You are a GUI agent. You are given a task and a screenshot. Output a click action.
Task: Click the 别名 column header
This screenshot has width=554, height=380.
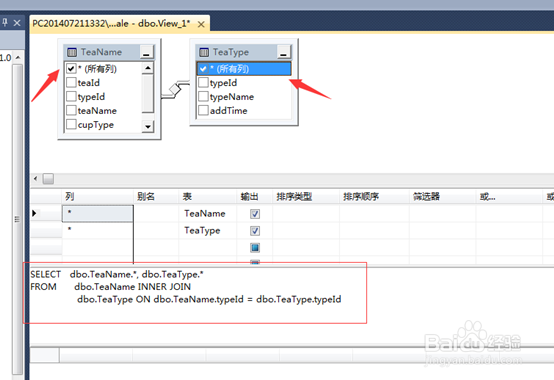(x=156, y=196)
